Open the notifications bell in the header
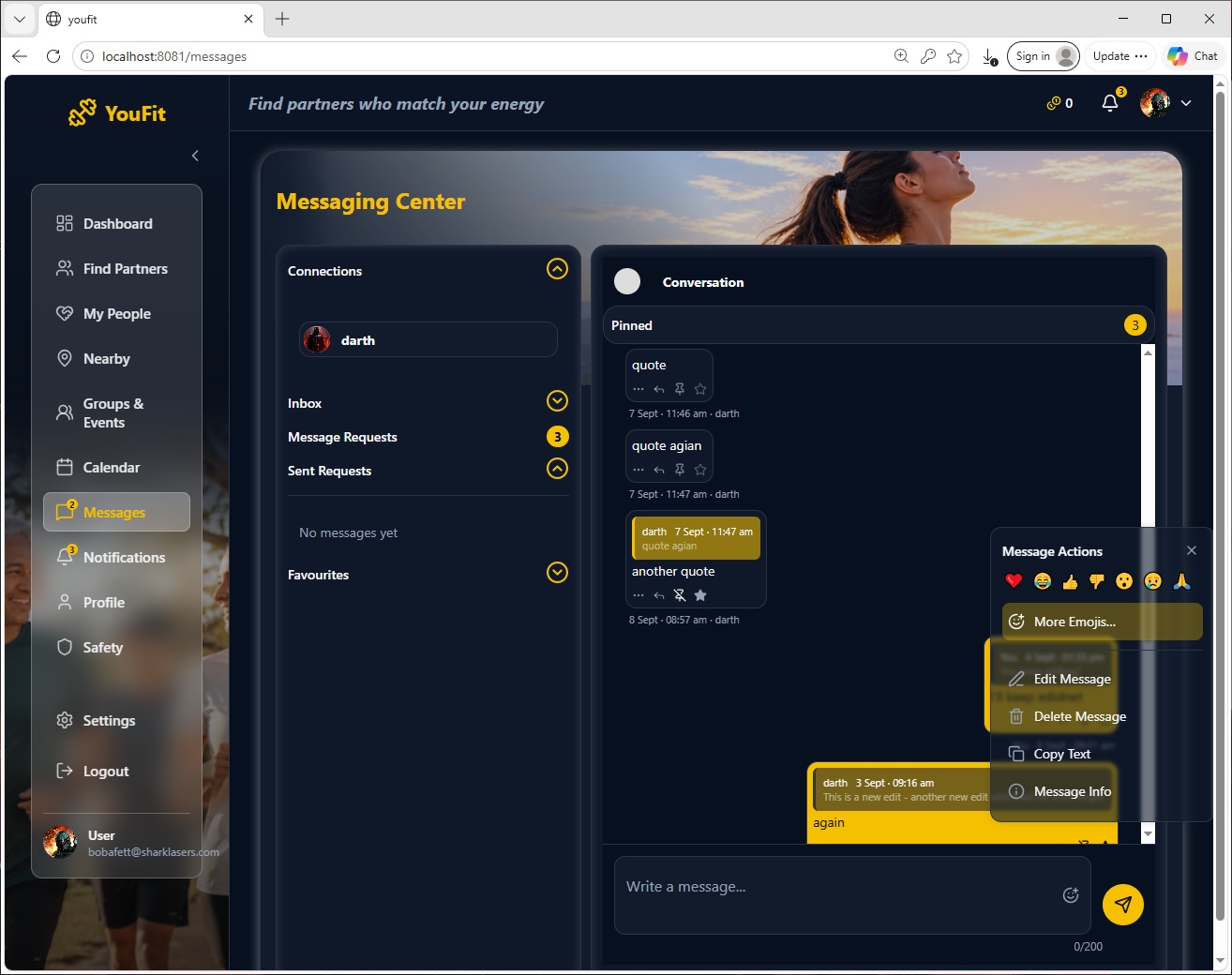This screenshot has width=1232, height=975. click(1110, 103)
